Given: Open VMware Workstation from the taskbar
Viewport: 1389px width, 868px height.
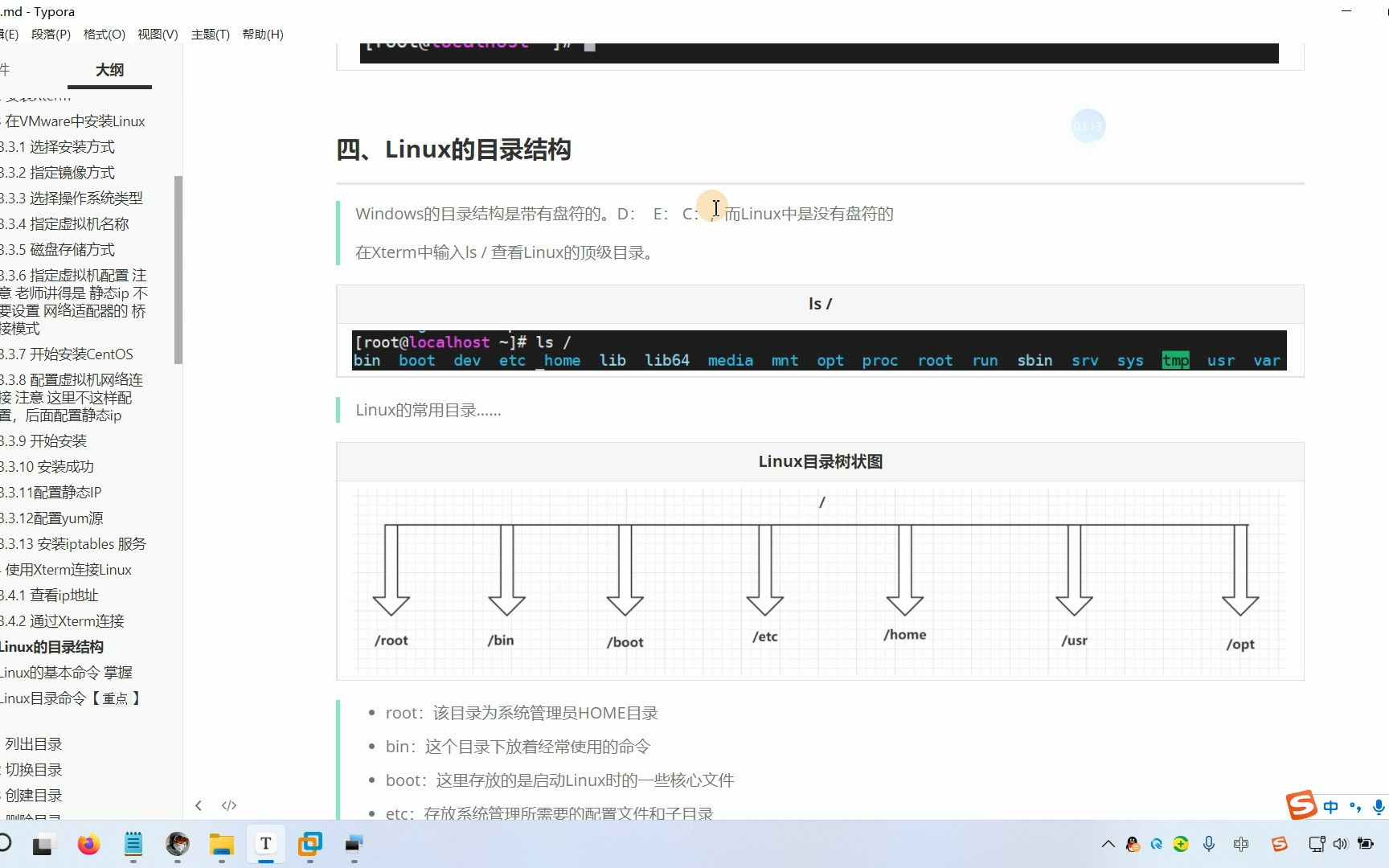Looking at the screenshot, I should 309,845.
